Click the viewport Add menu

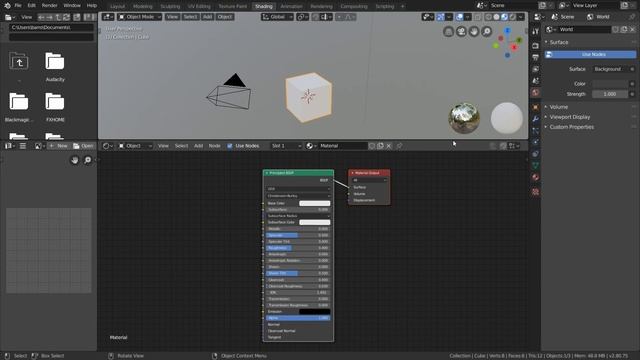pyautogui.click(x=207, y=17)
